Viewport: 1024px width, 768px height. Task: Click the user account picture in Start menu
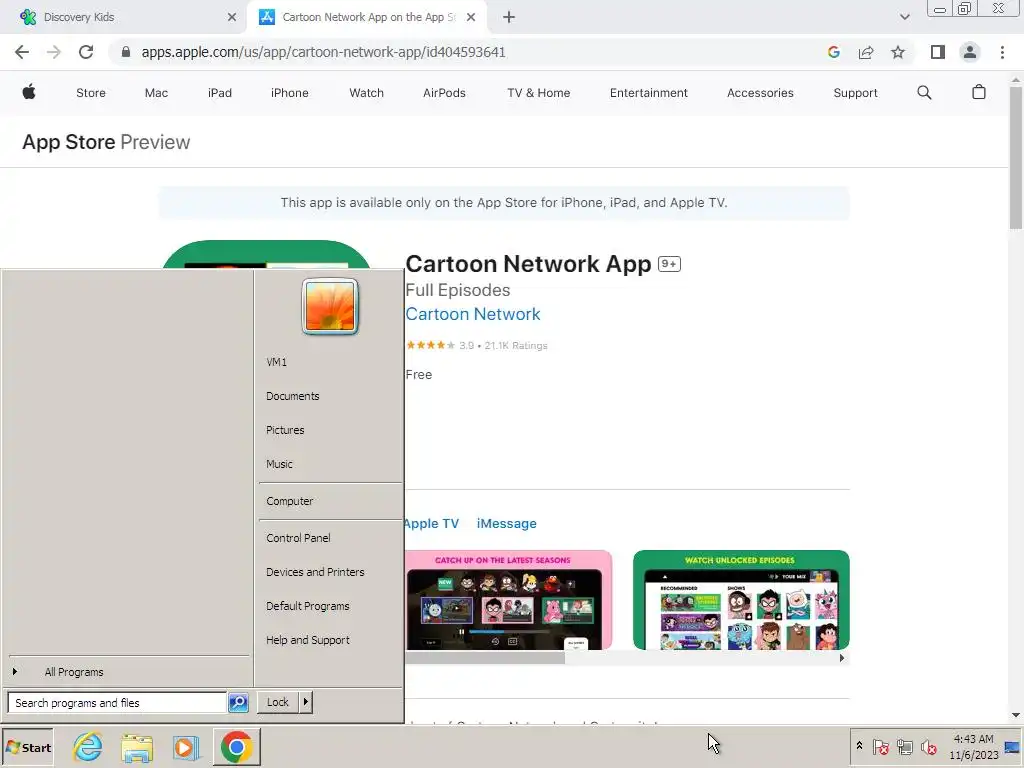(330, 306)
